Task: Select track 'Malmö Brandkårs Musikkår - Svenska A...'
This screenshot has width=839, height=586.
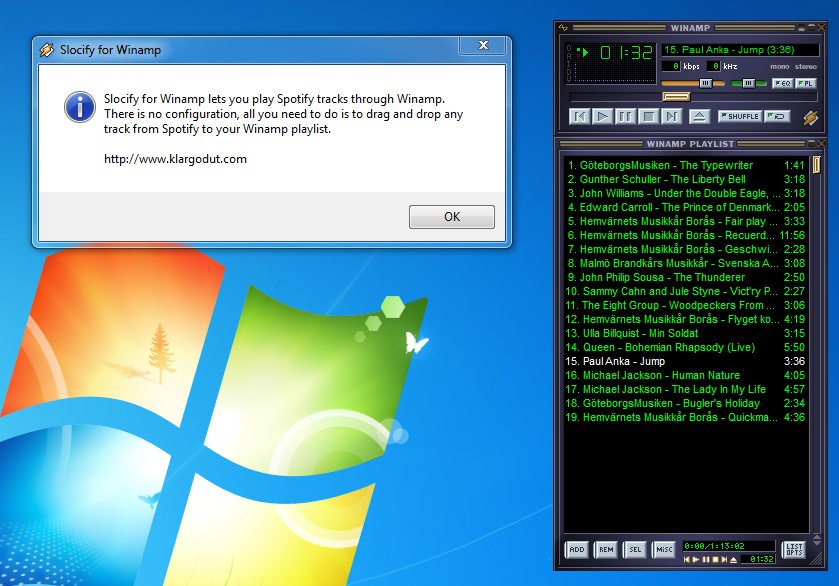Action: click(685, 263)
